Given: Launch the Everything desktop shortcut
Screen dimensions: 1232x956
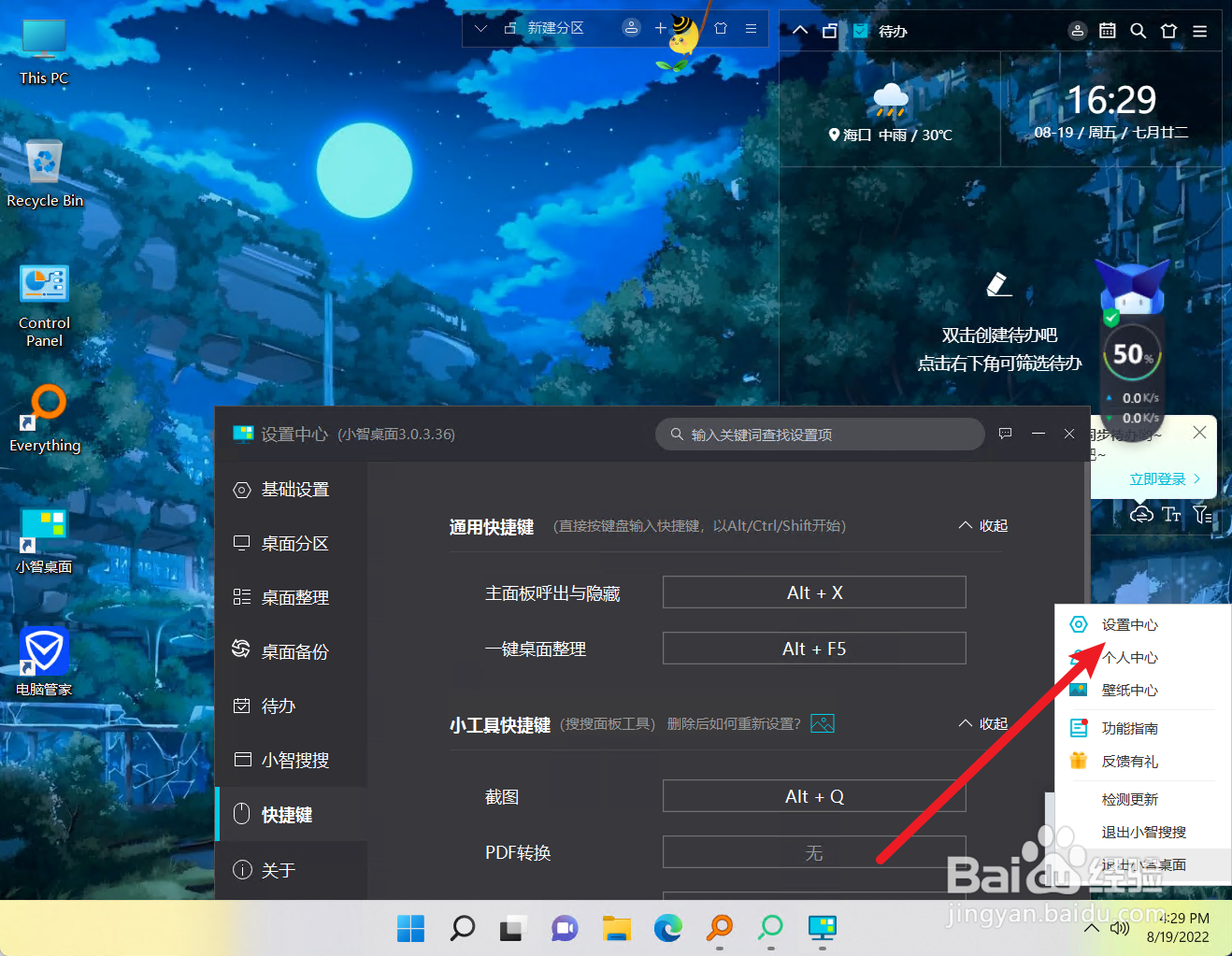Looking at the screenshot, I should tap(44, 418).
